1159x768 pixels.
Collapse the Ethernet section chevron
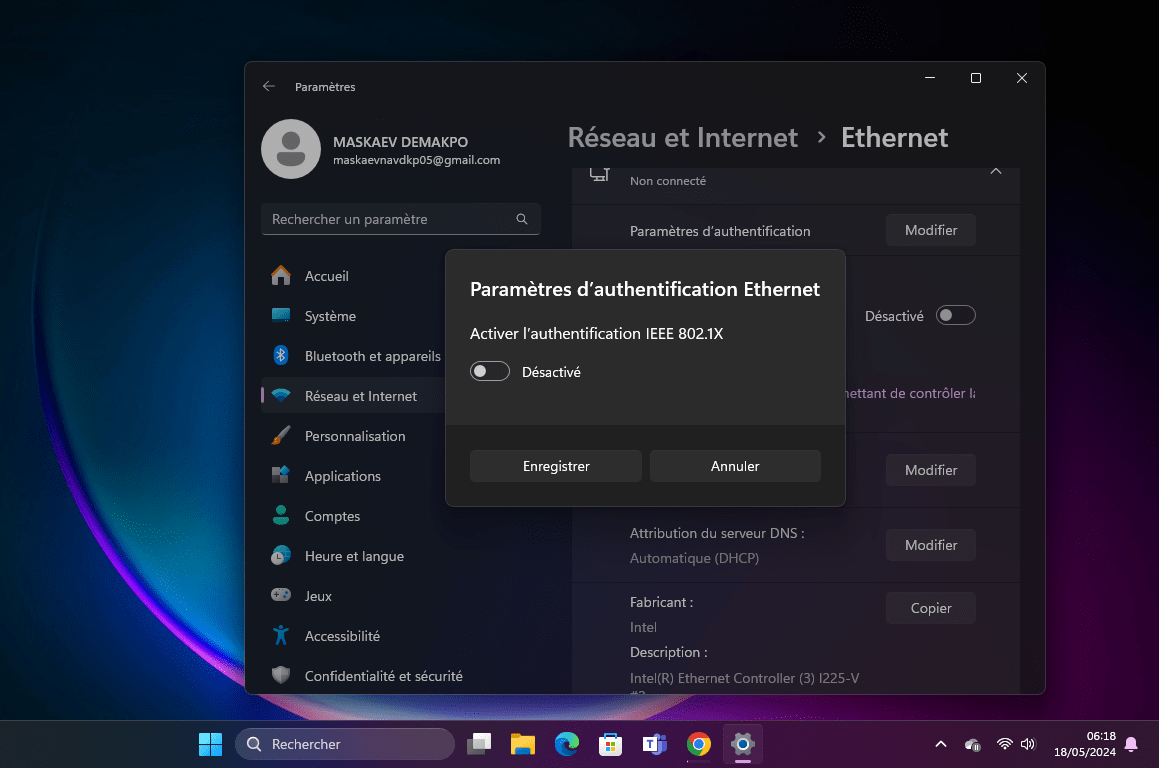tap(996, 171)
